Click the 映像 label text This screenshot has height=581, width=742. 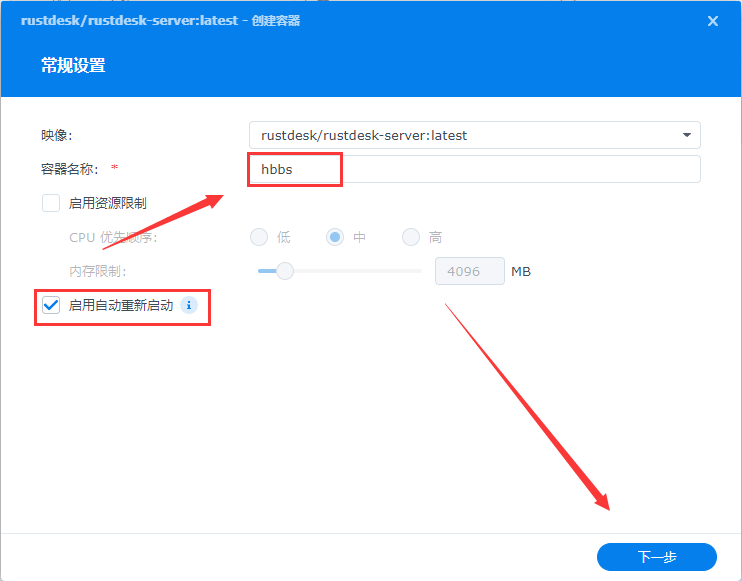click(x=57, y=135)
